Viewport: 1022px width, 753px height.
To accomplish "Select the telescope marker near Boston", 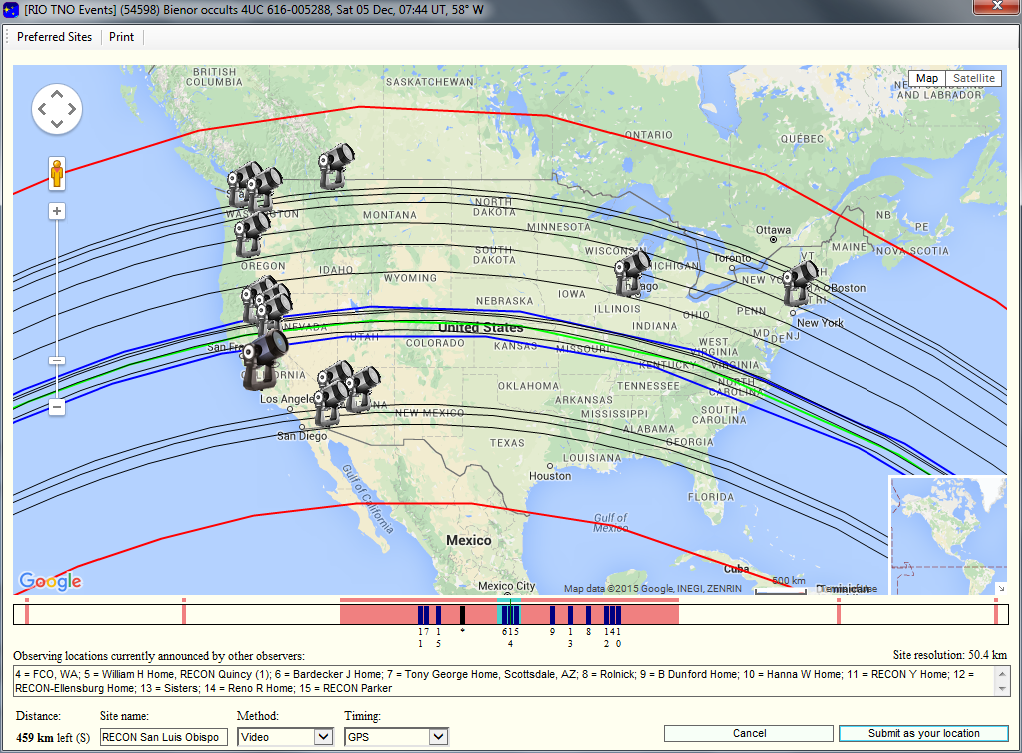I will click(x=799, y=284).
